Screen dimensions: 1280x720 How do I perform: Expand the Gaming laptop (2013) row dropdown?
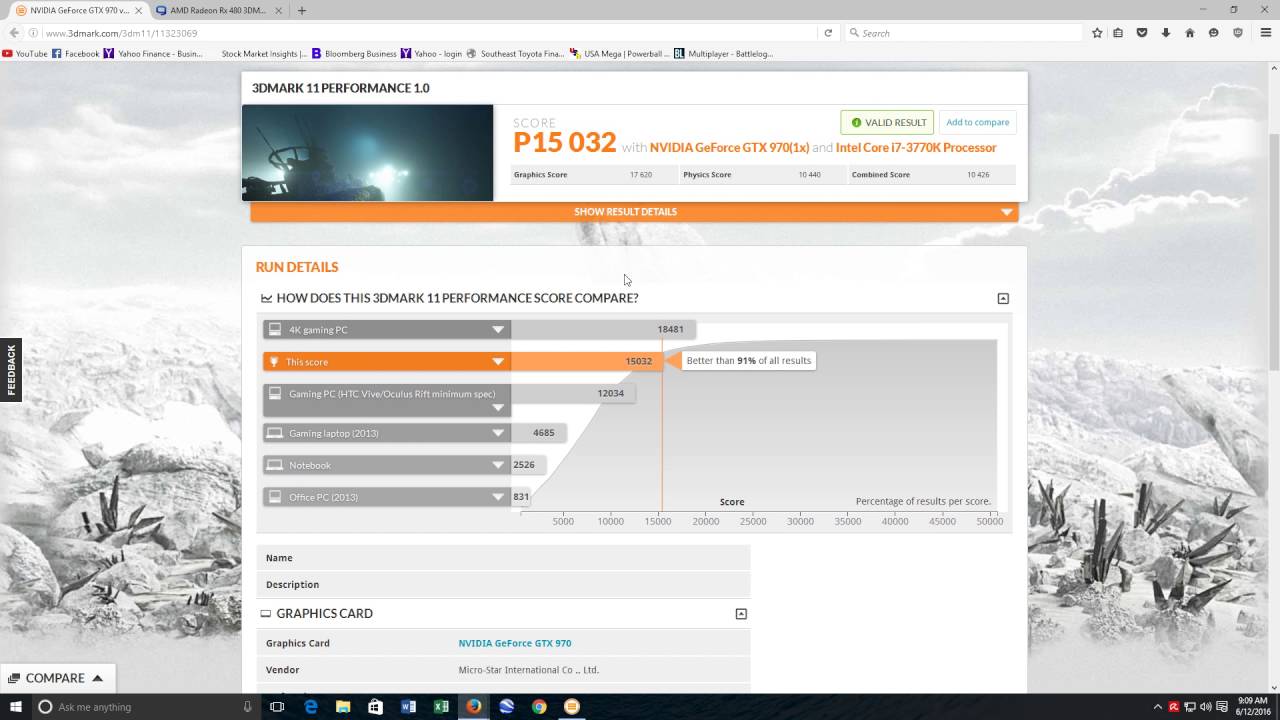click(498, 433)
